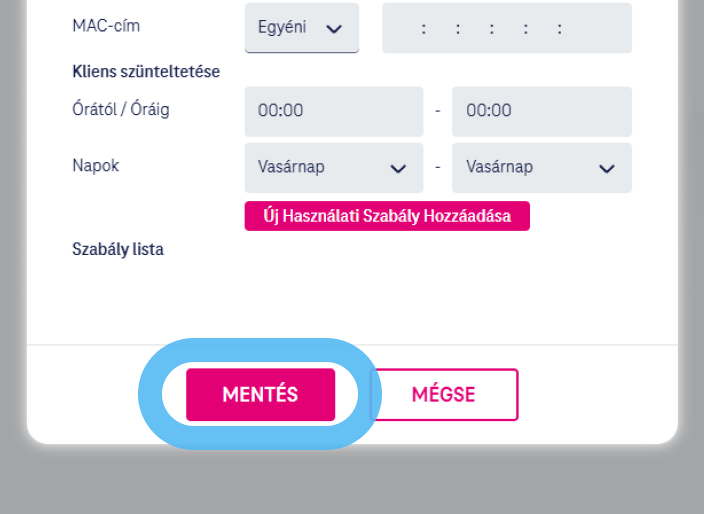The height and width of the screenshot is (514, 704).
Task: Click the third segment of MAC address field
Action: pyautogui.click(x=475, y=29)
